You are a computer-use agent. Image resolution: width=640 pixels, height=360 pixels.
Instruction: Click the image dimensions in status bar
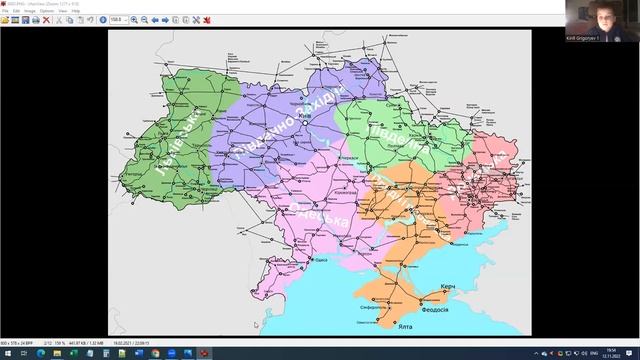pyautogui.click(x=17, y=343)
